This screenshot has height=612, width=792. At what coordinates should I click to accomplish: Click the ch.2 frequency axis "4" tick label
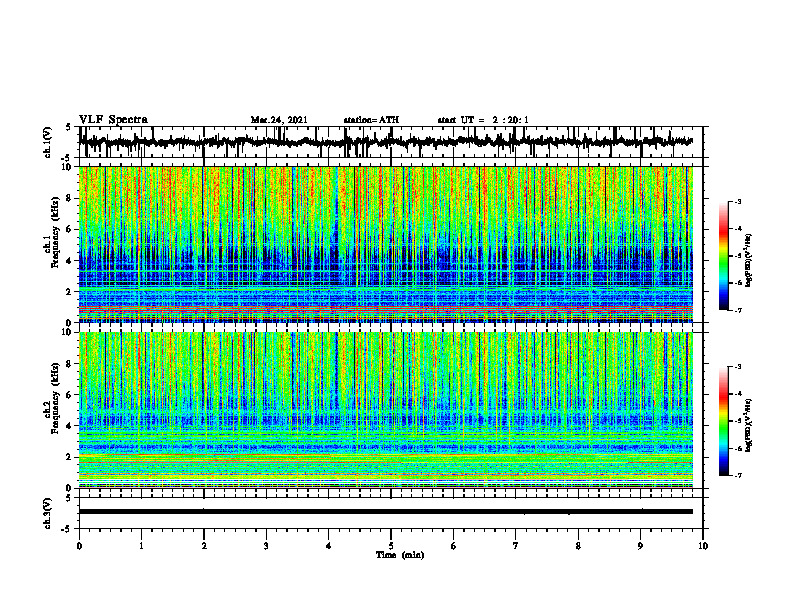coord(69,426)
